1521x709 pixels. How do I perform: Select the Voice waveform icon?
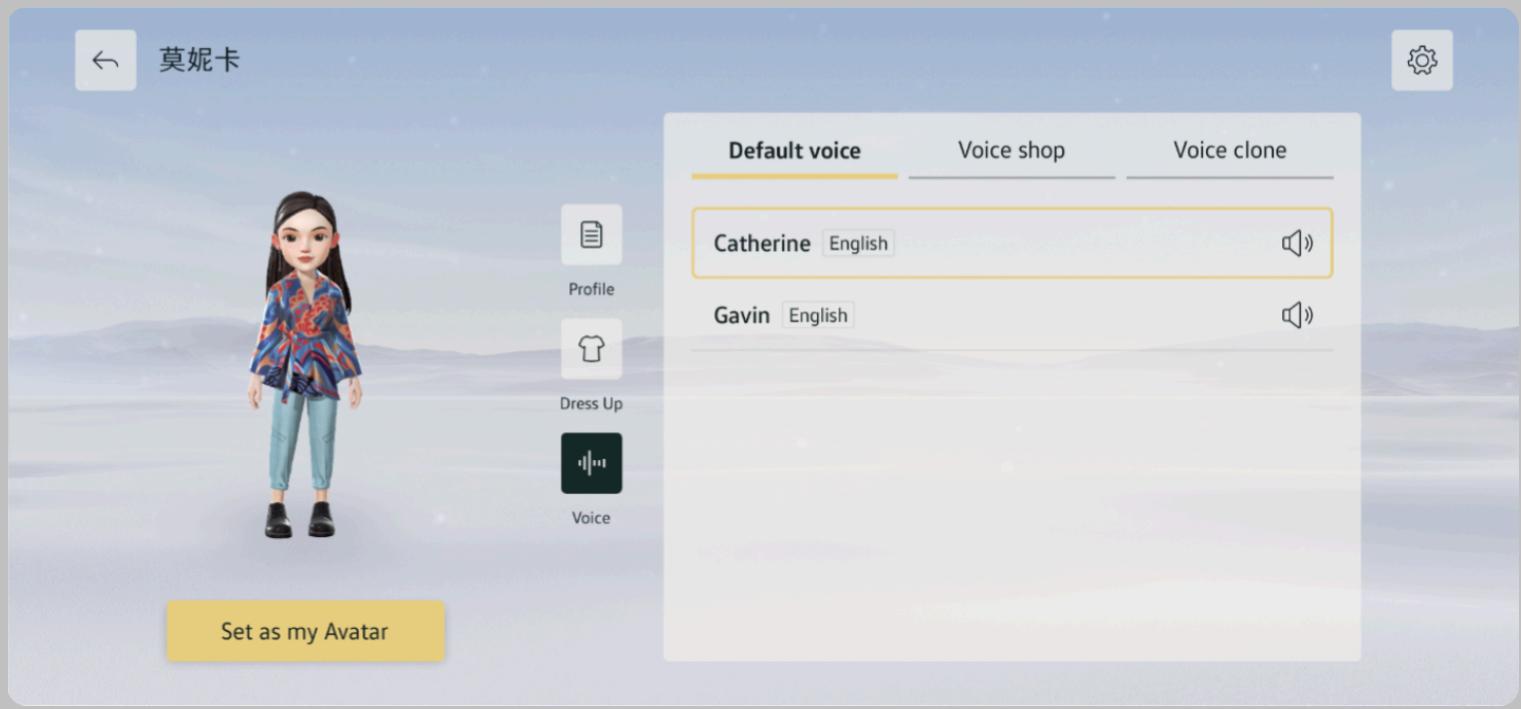[591, 463]
